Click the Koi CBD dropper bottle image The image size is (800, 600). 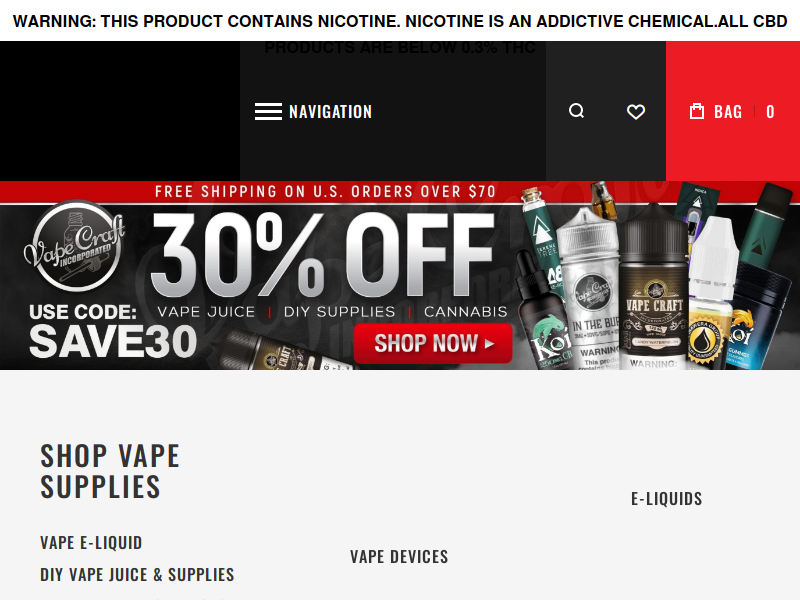541,311
